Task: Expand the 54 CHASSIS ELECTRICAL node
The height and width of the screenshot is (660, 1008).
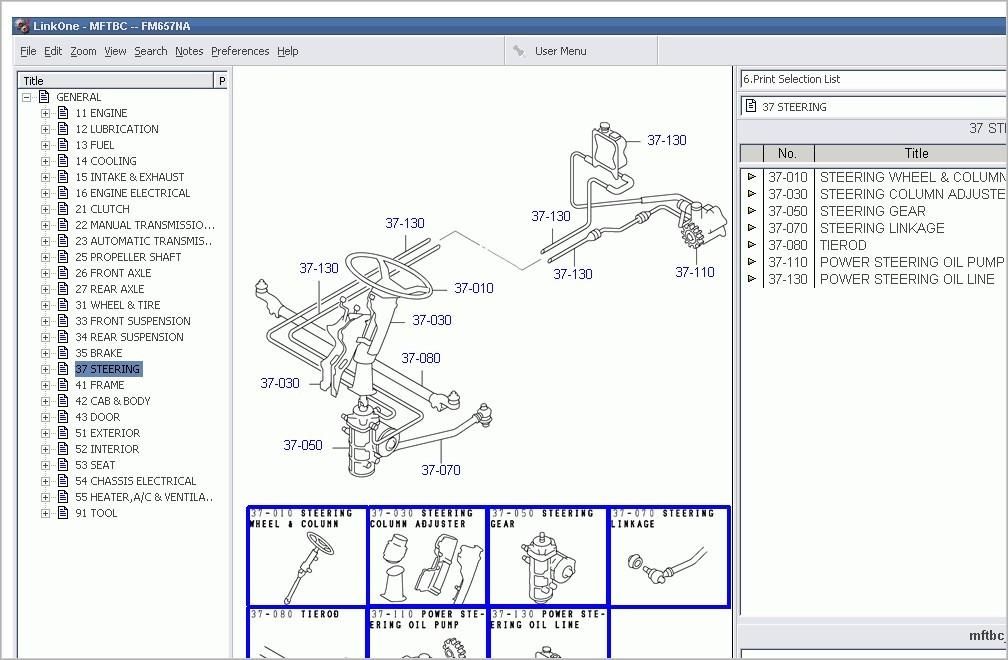Action: coord(45,481)
